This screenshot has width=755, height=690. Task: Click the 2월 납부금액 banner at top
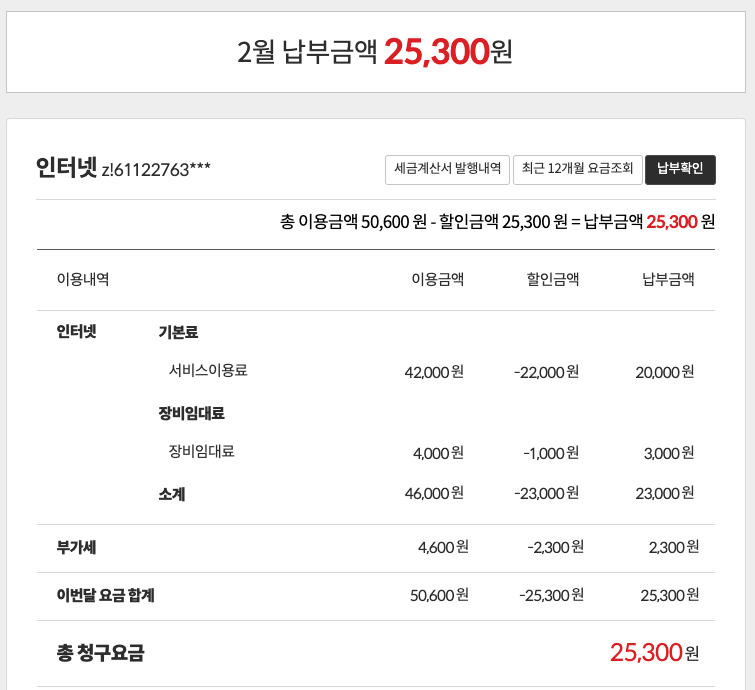(376, 51)
